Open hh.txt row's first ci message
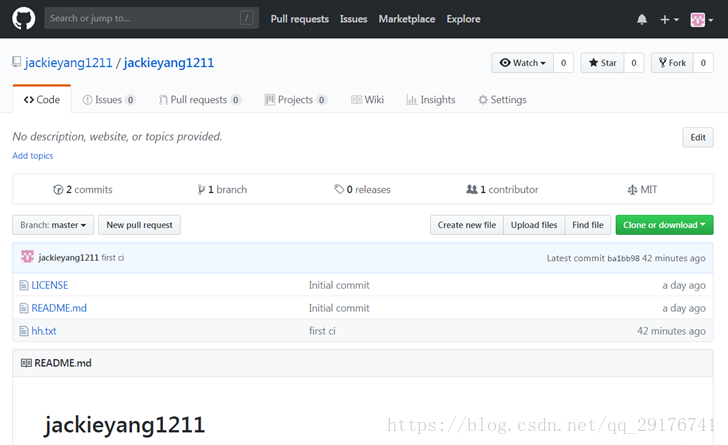Image resolution: width=728 pixels, height=445 pixels. 322,331
